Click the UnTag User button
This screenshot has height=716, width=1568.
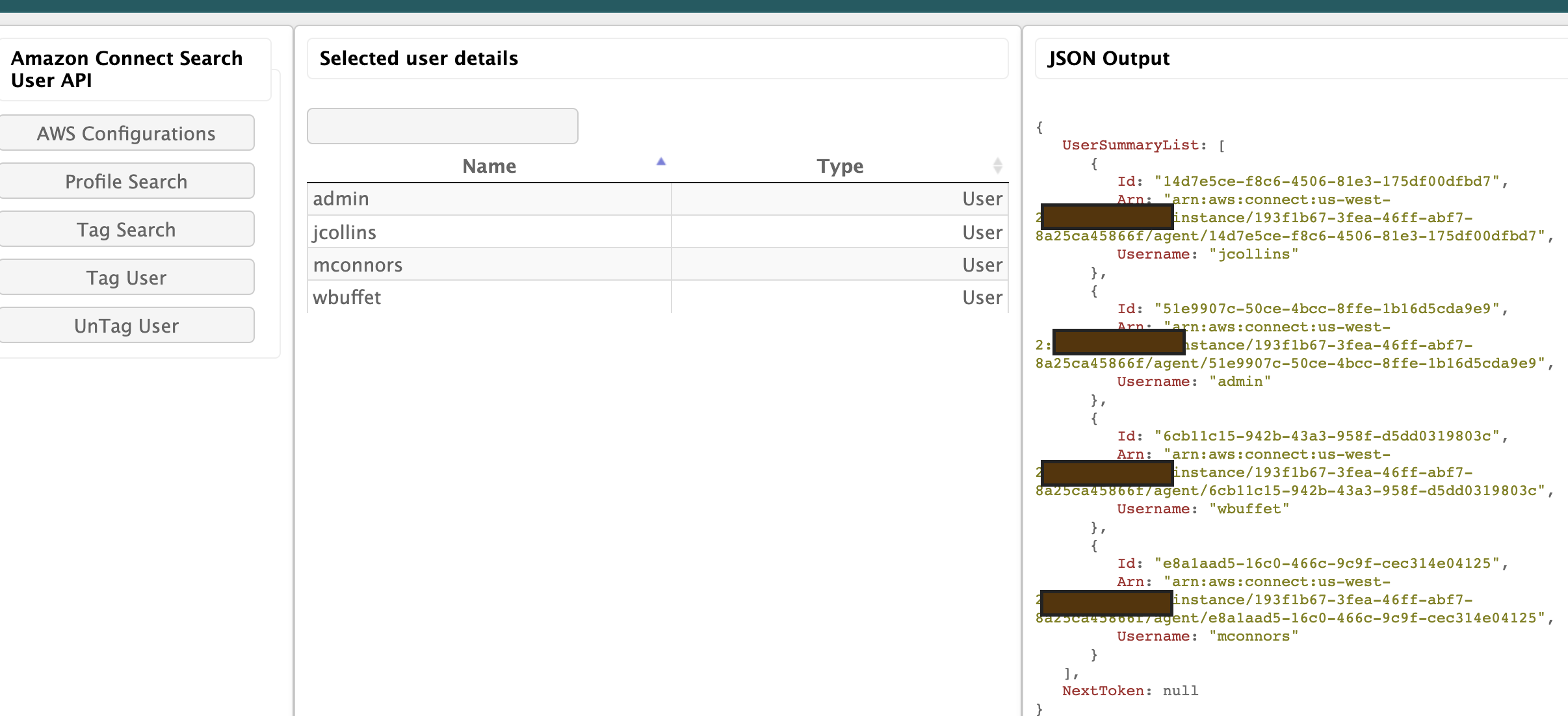click(x=126, y=326)
